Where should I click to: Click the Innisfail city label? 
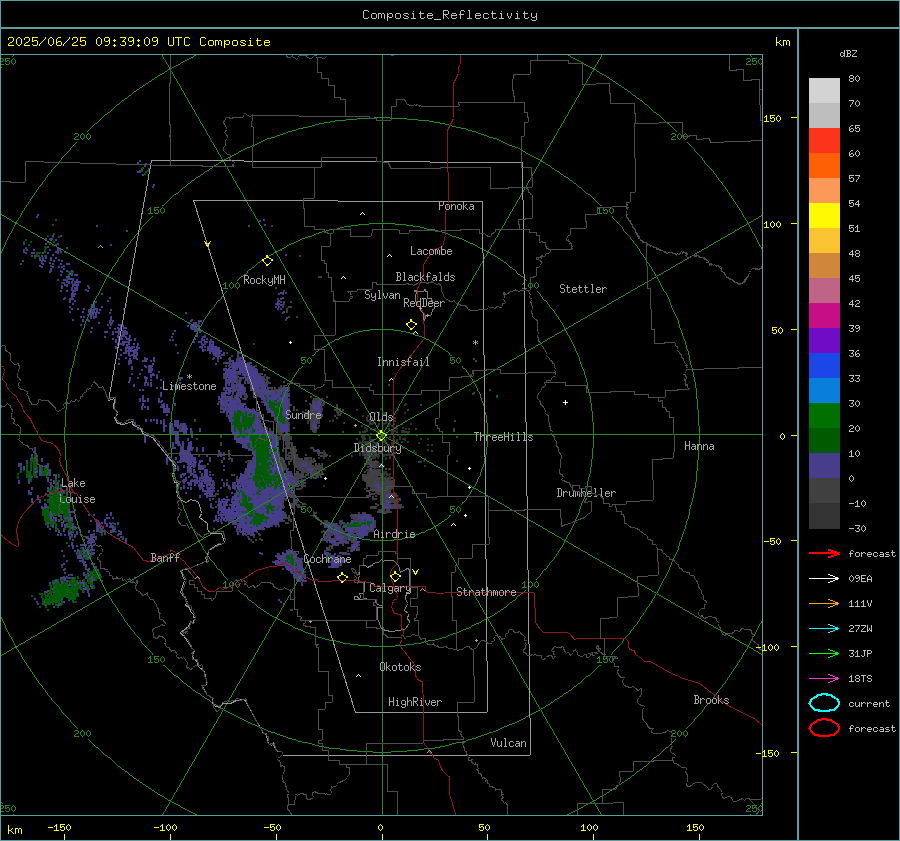403,362
